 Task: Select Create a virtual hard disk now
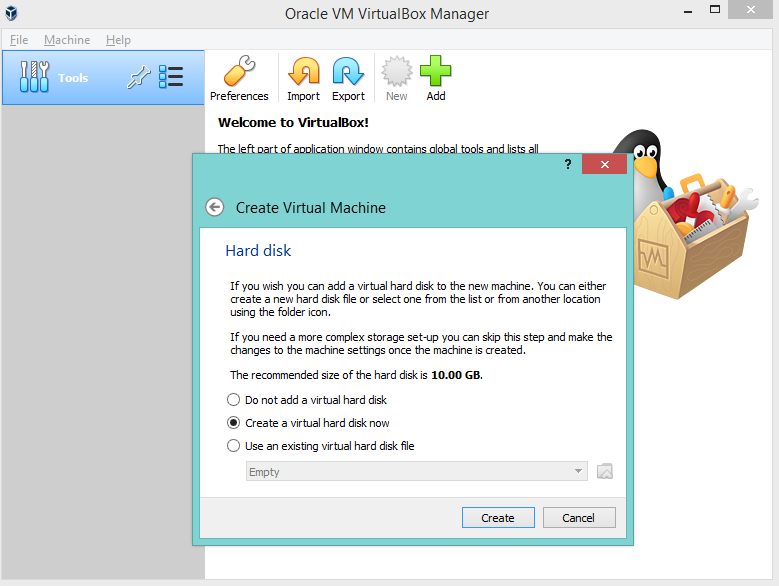(308, 423)
